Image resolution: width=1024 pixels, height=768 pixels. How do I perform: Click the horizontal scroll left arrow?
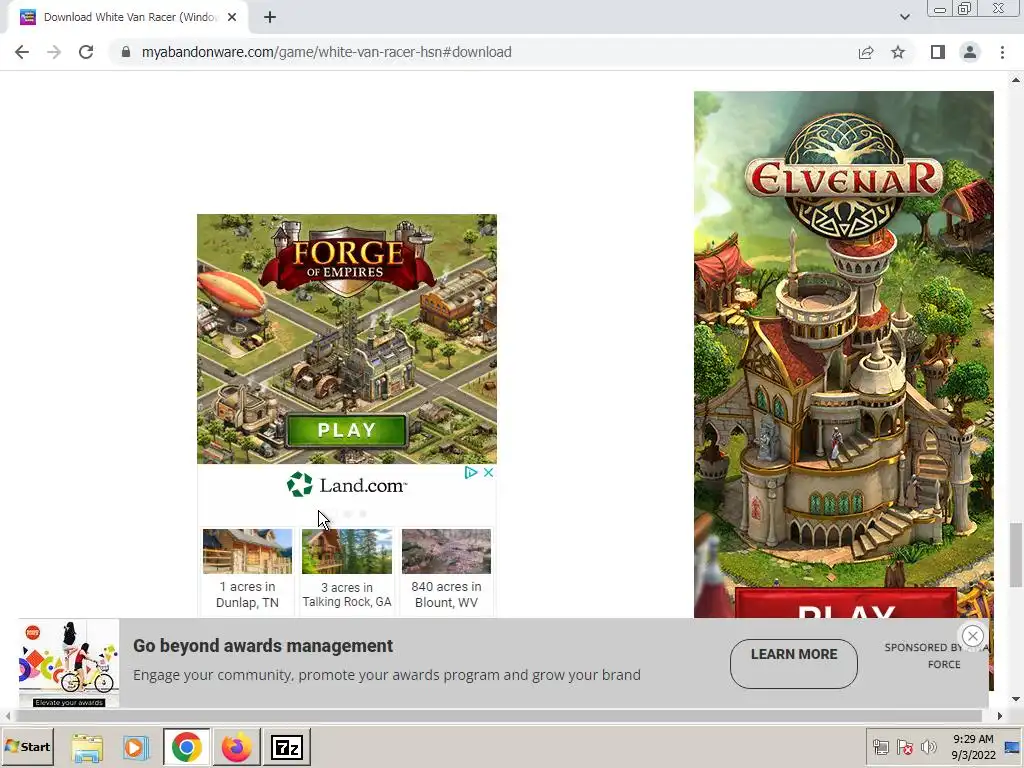point(7,716)
